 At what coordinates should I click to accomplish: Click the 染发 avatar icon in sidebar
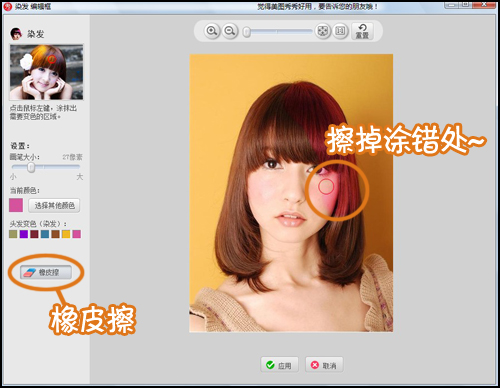(x=16, y=33)
